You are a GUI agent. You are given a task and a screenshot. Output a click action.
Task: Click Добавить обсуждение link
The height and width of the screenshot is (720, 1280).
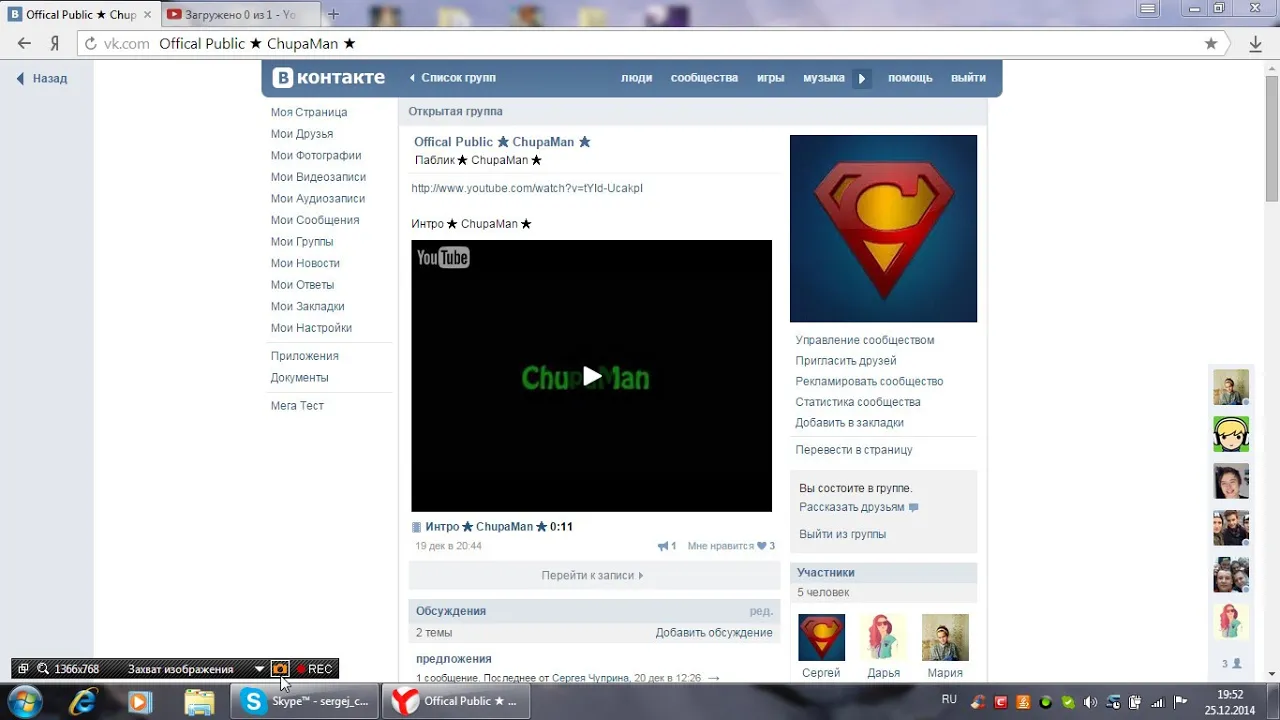pos(714,633)
